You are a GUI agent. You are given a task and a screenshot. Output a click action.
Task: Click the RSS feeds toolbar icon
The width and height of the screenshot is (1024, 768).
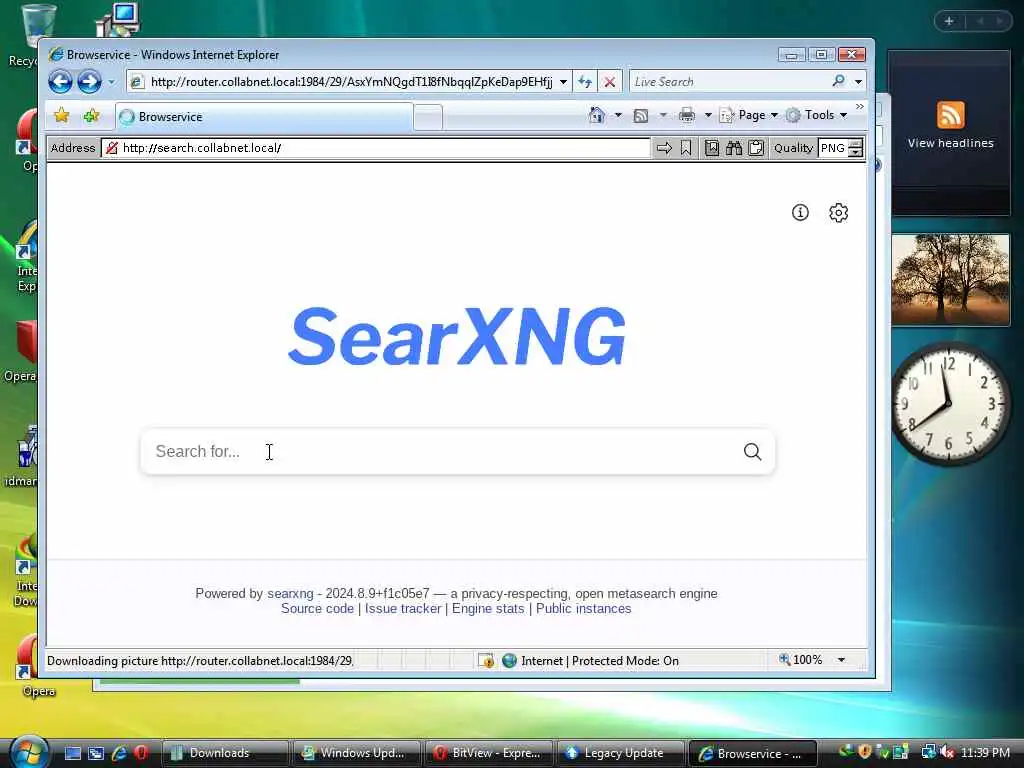tap(641, 116)
